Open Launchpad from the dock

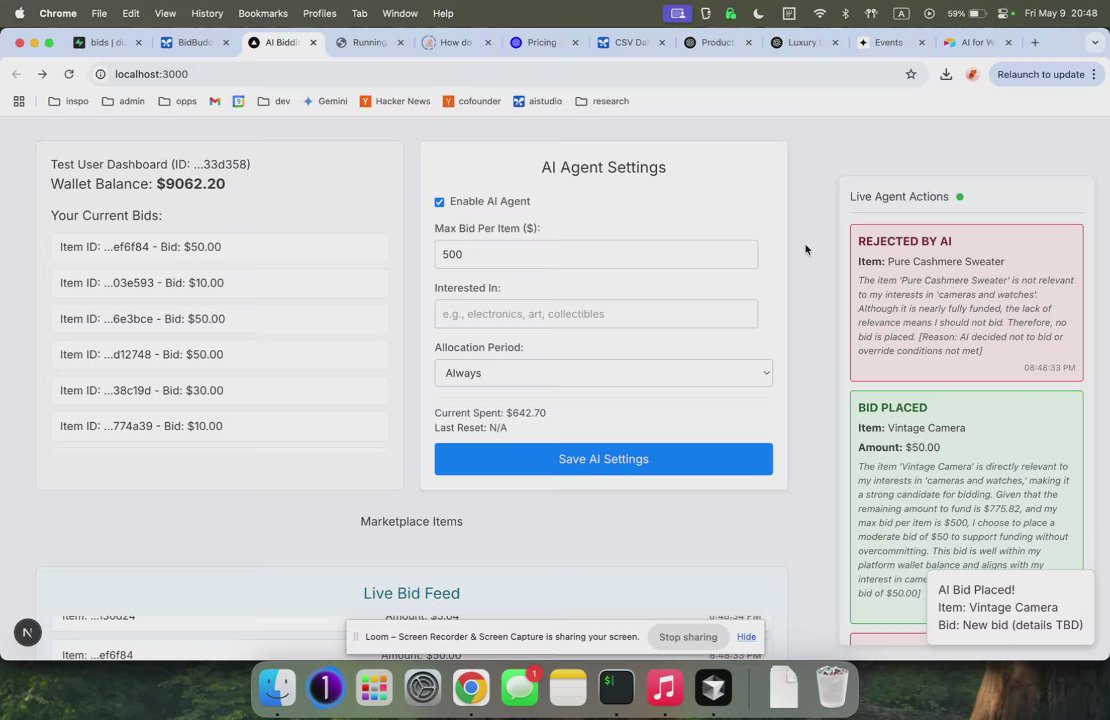coord(374,687)
